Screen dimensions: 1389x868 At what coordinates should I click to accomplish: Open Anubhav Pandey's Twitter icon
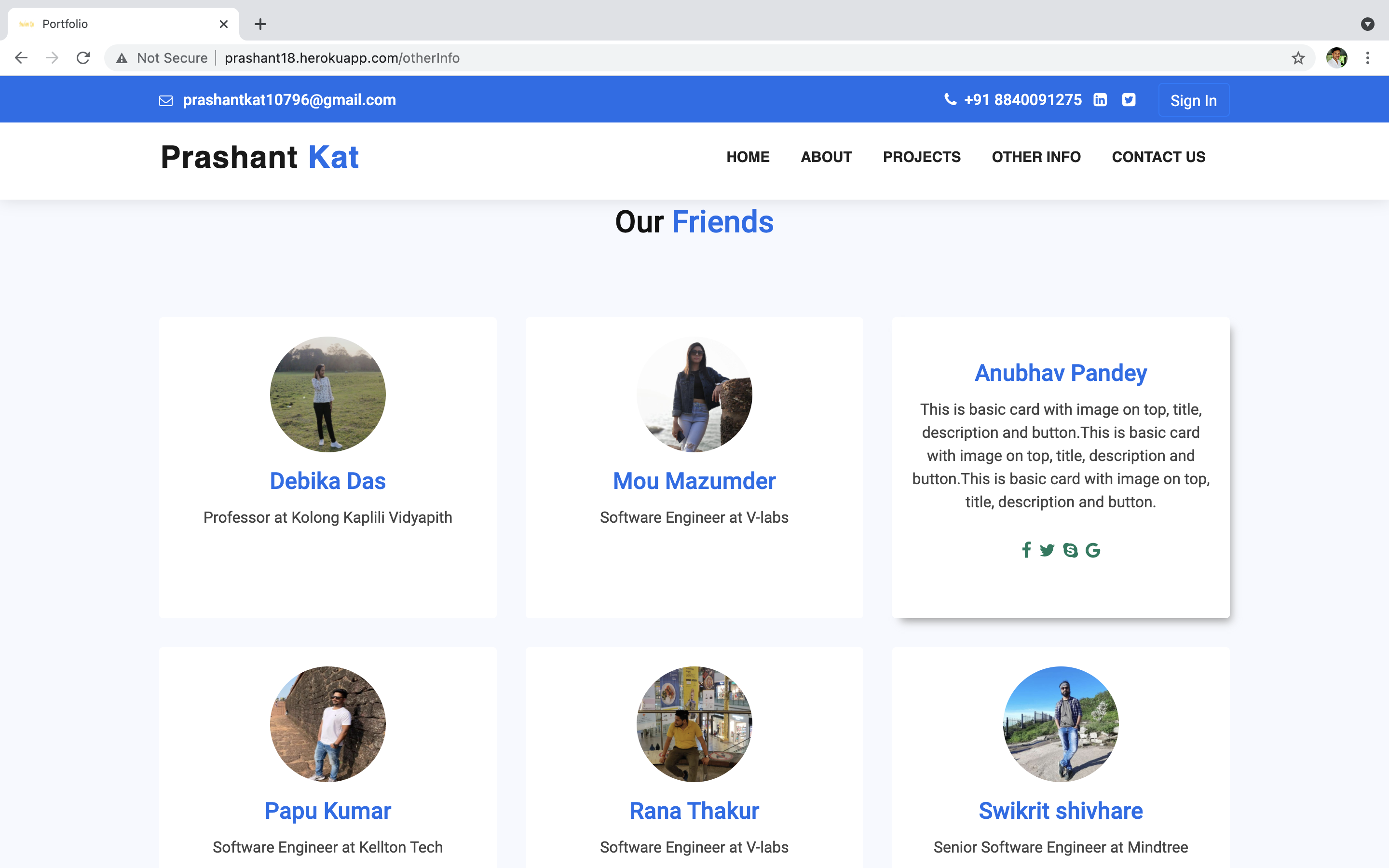1047,550
